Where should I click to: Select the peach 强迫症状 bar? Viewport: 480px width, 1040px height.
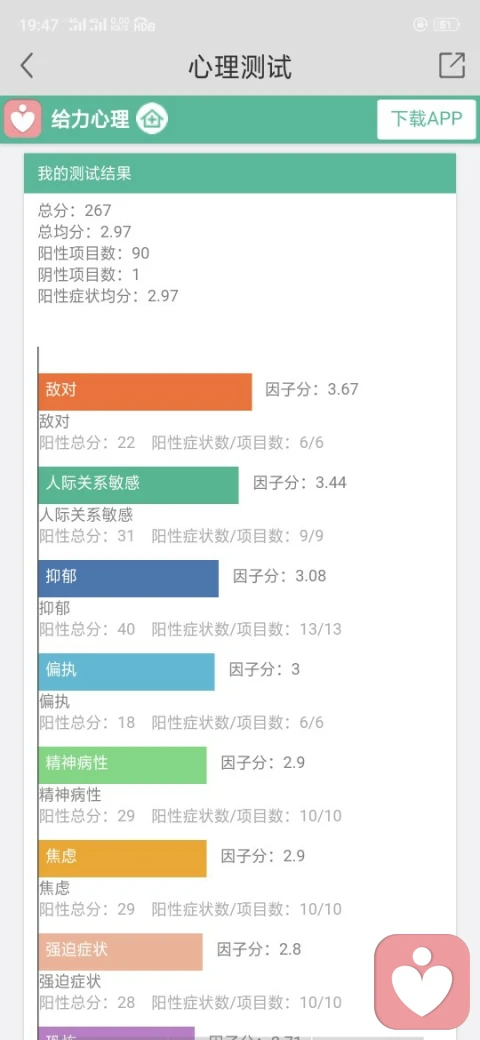pos(121,952)
